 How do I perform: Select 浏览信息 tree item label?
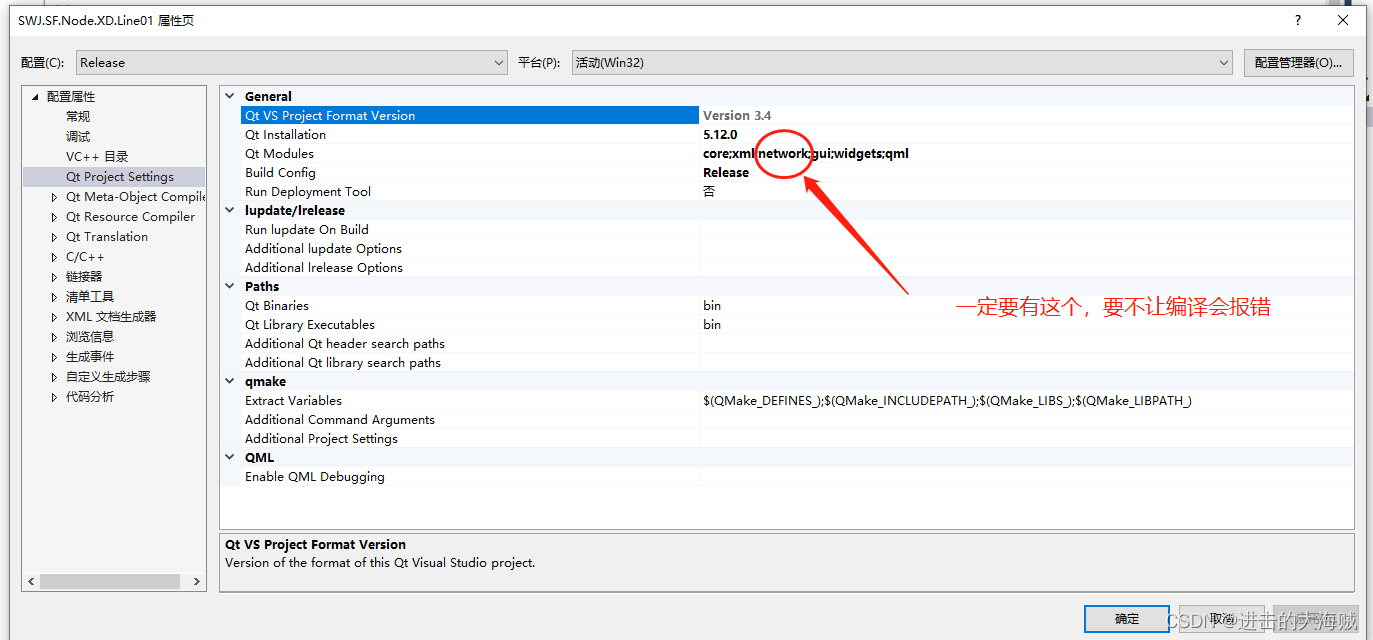coord(90,337)
